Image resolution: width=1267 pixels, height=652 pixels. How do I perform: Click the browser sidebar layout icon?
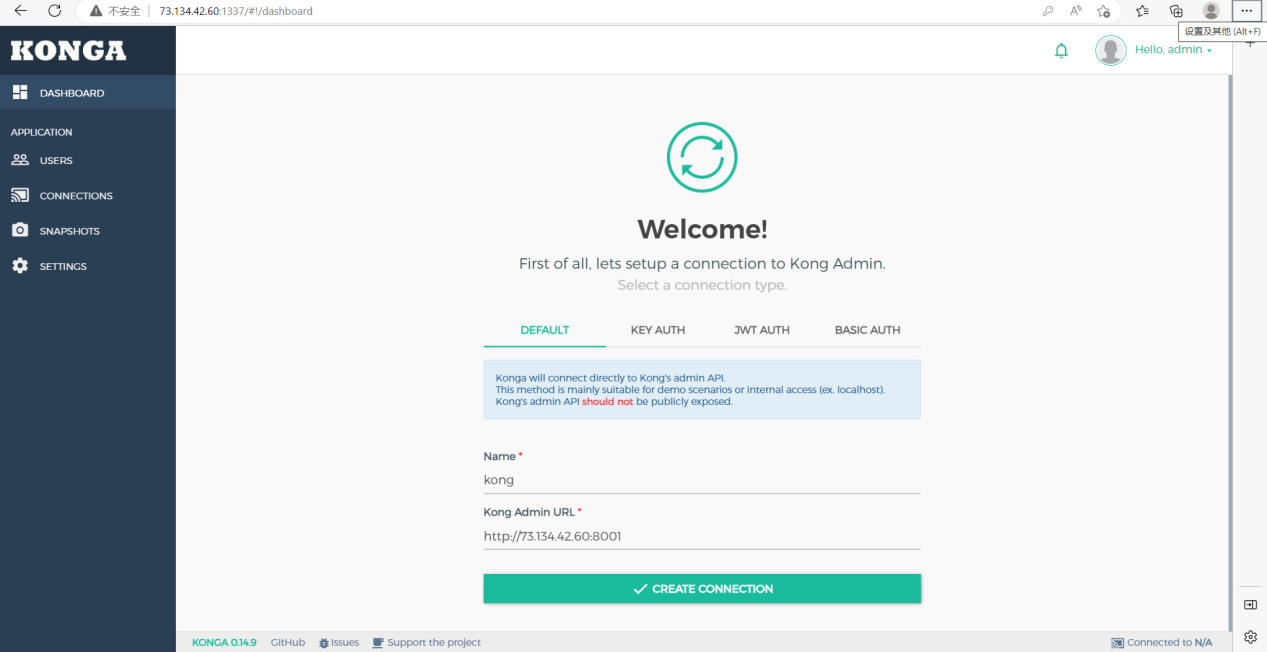tap(1250, 605)
